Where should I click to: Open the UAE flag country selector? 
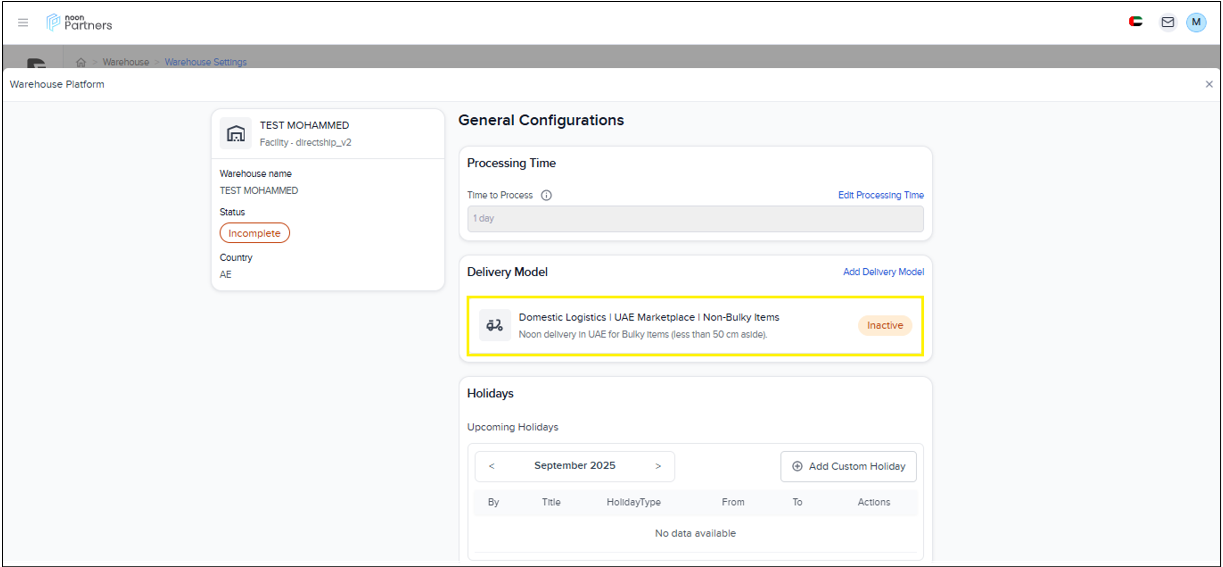pyautogui.click(x=1135, y=22)
